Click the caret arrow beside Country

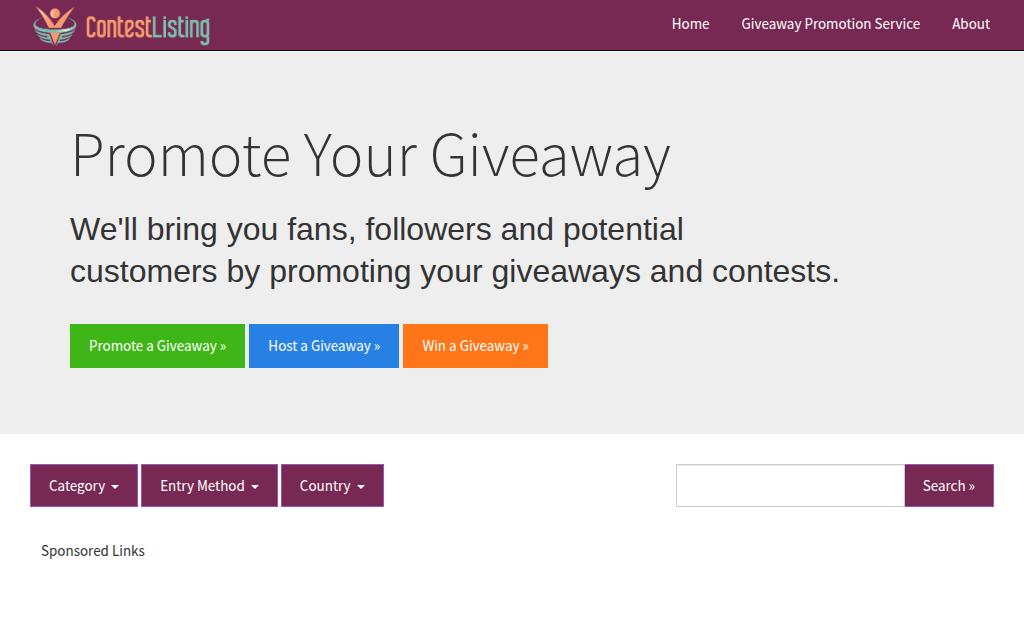tap(360, 487)
